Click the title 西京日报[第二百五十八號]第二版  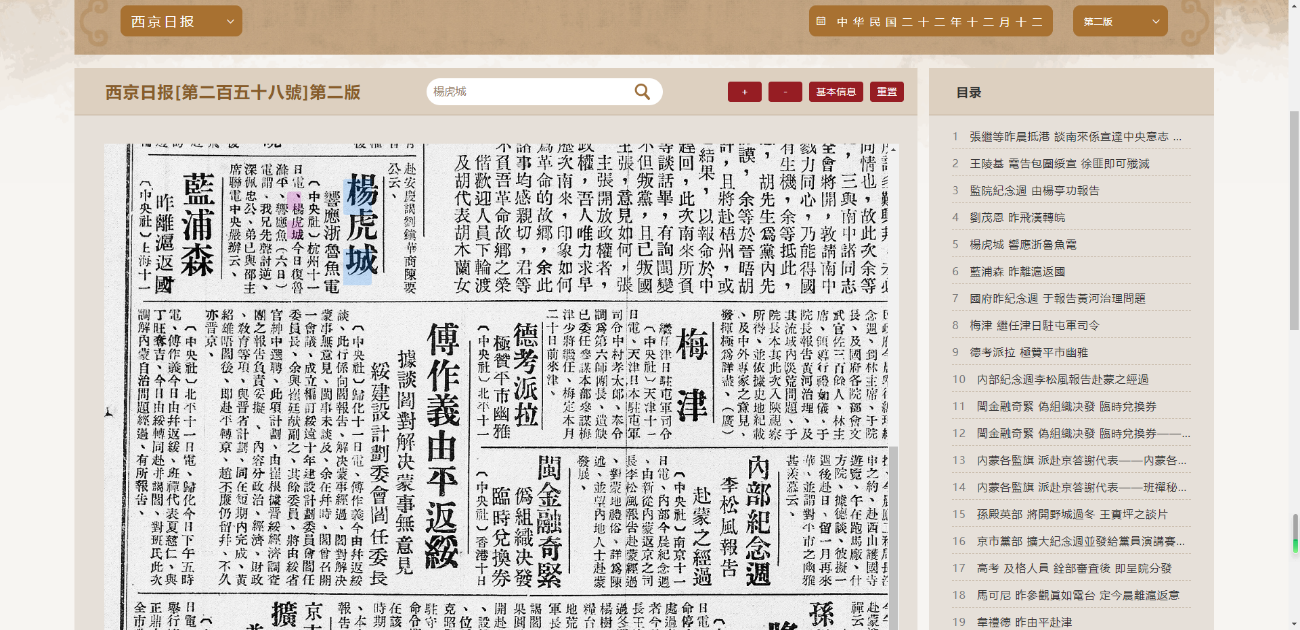coord(233,92)
